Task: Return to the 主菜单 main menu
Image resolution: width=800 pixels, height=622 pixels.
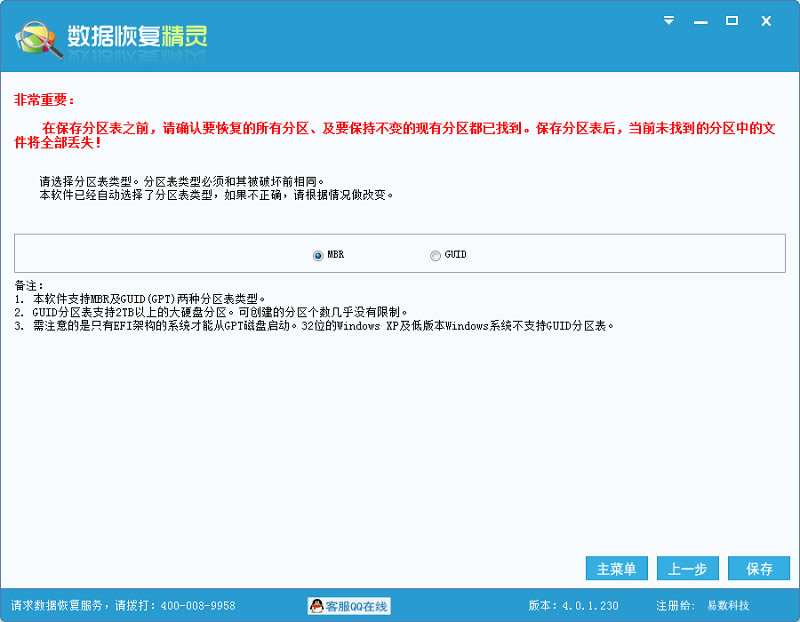Action: 617,568
